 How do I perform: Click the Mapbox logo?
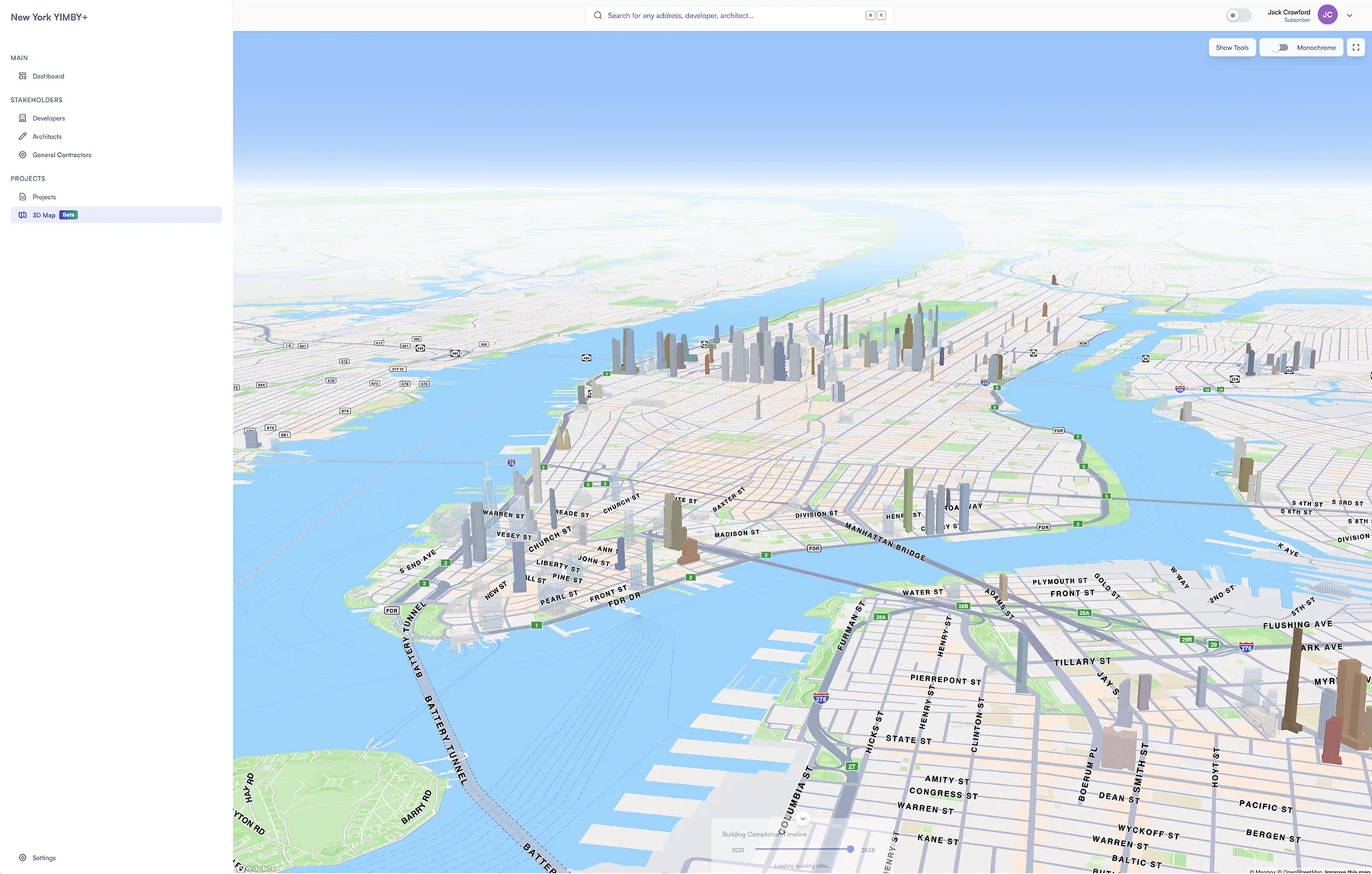click(x=256, y=868)
